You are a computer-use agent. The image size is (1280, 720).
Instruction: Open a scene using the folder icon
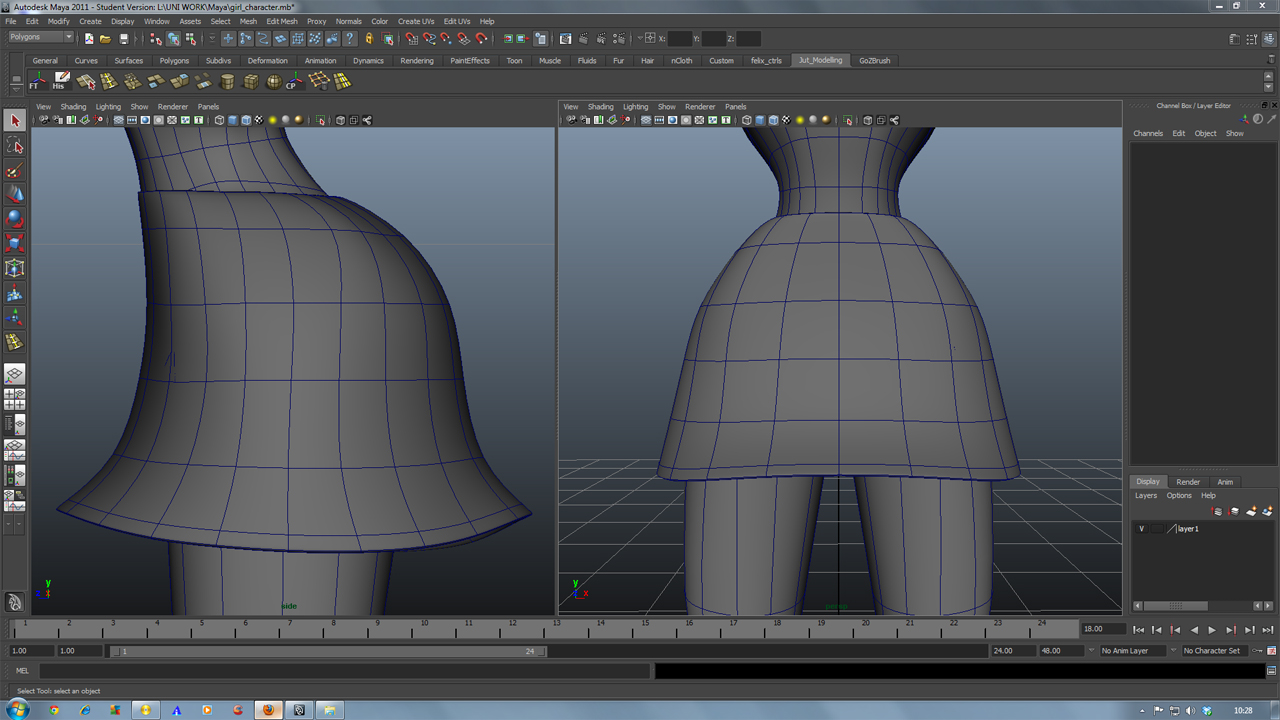pyautogui.click(x=106, y=38)
